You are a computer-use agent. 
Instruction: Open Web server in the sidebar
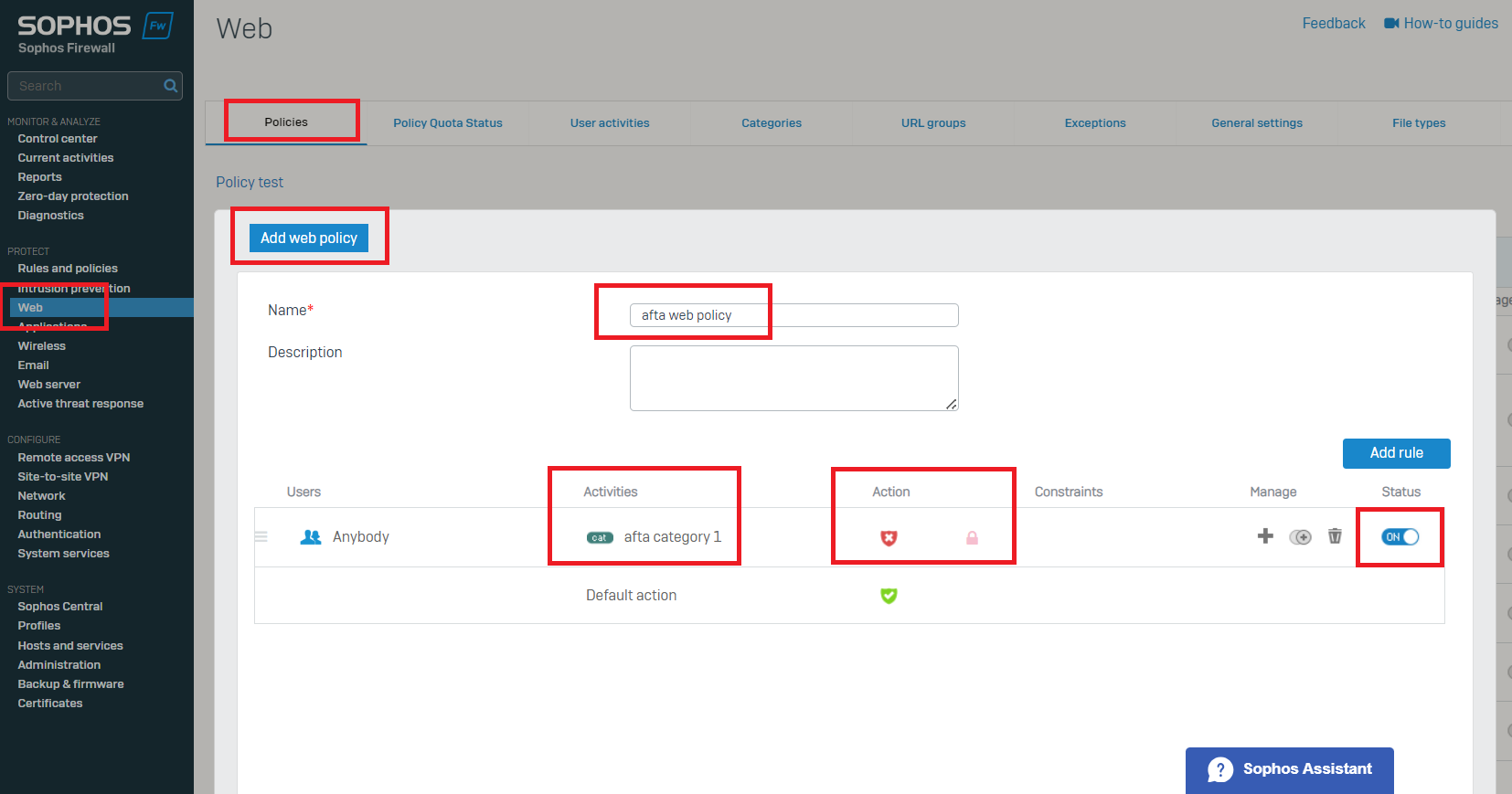pyautogui.click(x=49, y=385)
